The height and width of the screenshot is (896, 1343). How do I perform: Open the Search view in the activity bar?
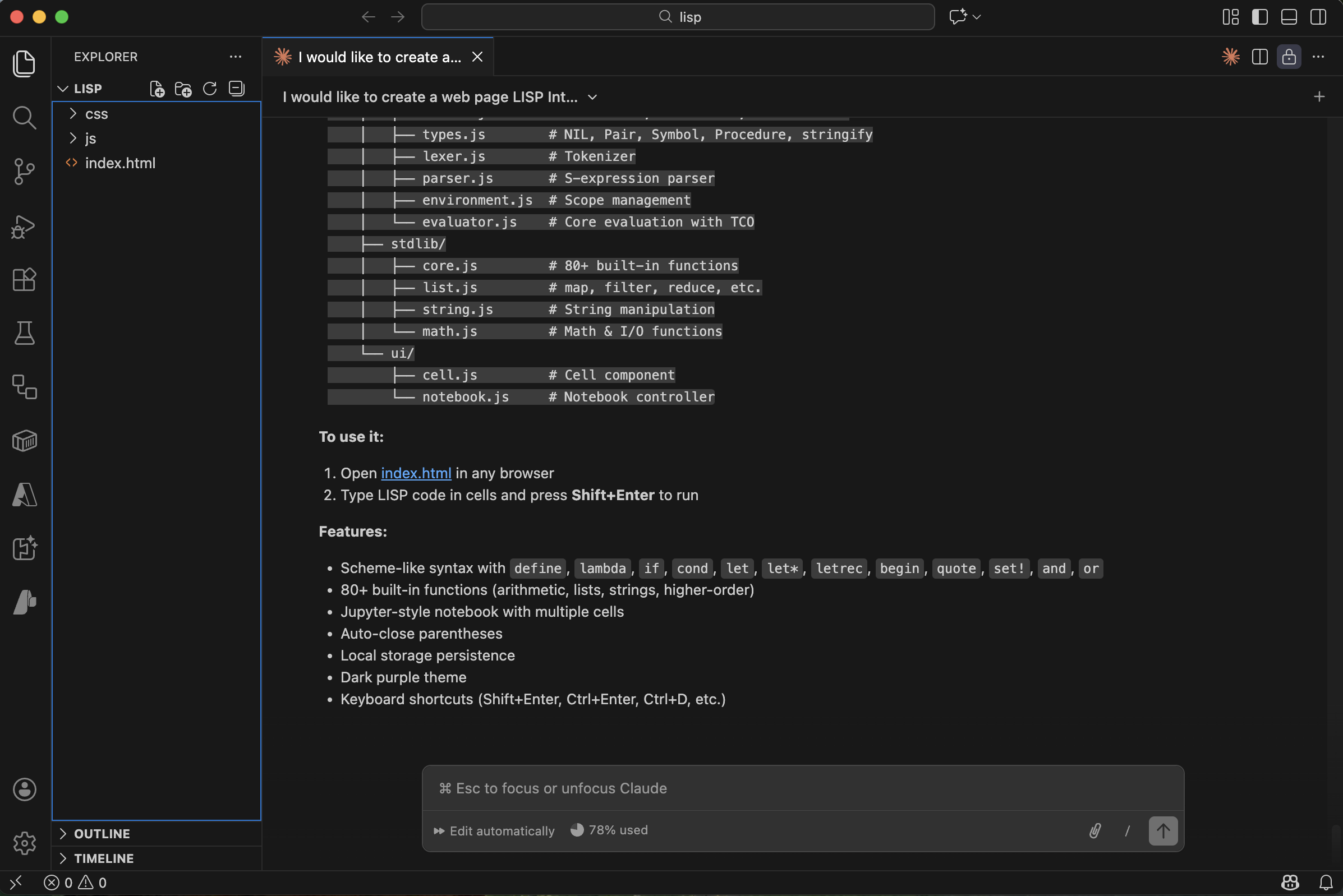25,118
